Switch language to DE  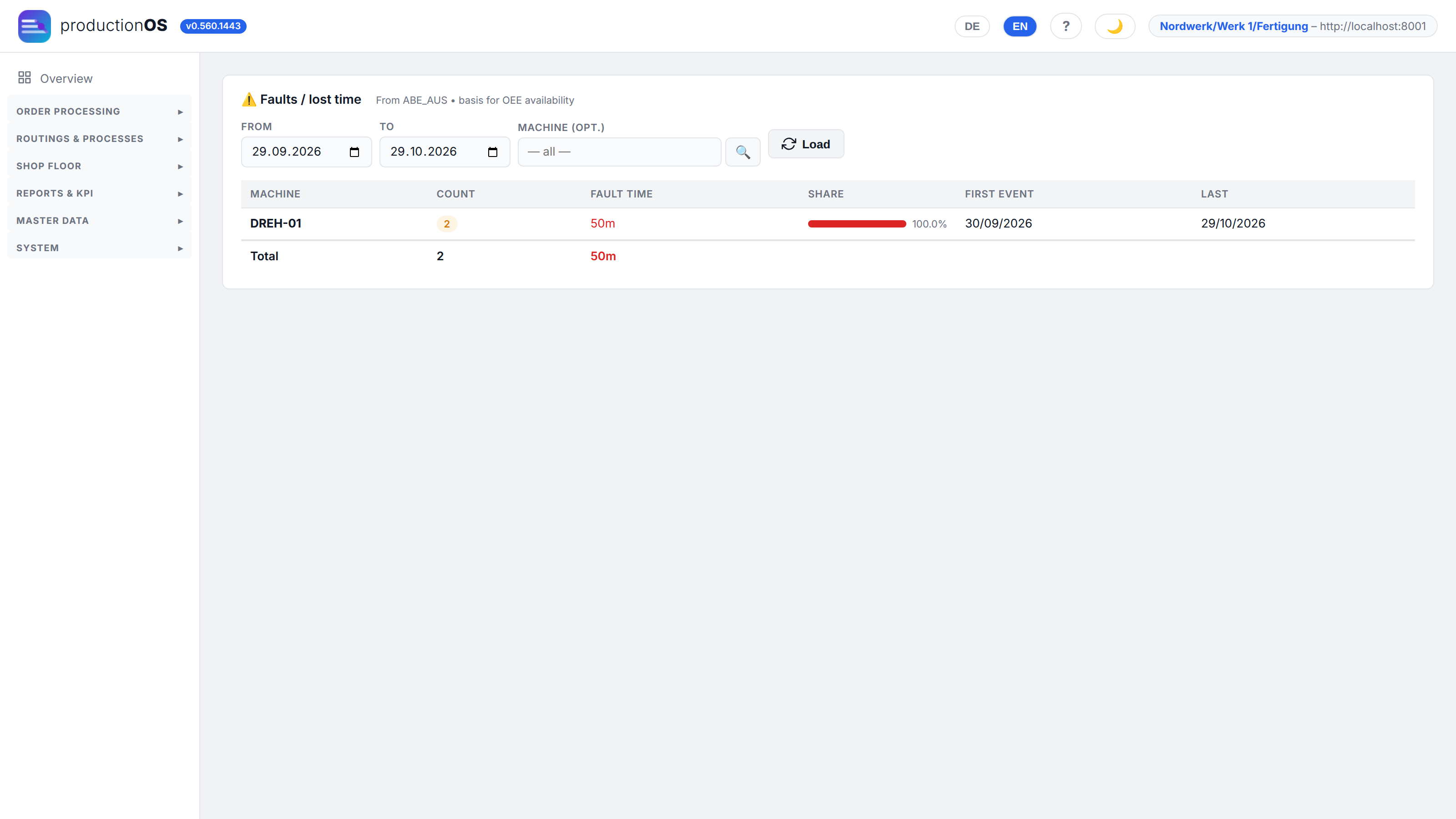coord(971,26)
